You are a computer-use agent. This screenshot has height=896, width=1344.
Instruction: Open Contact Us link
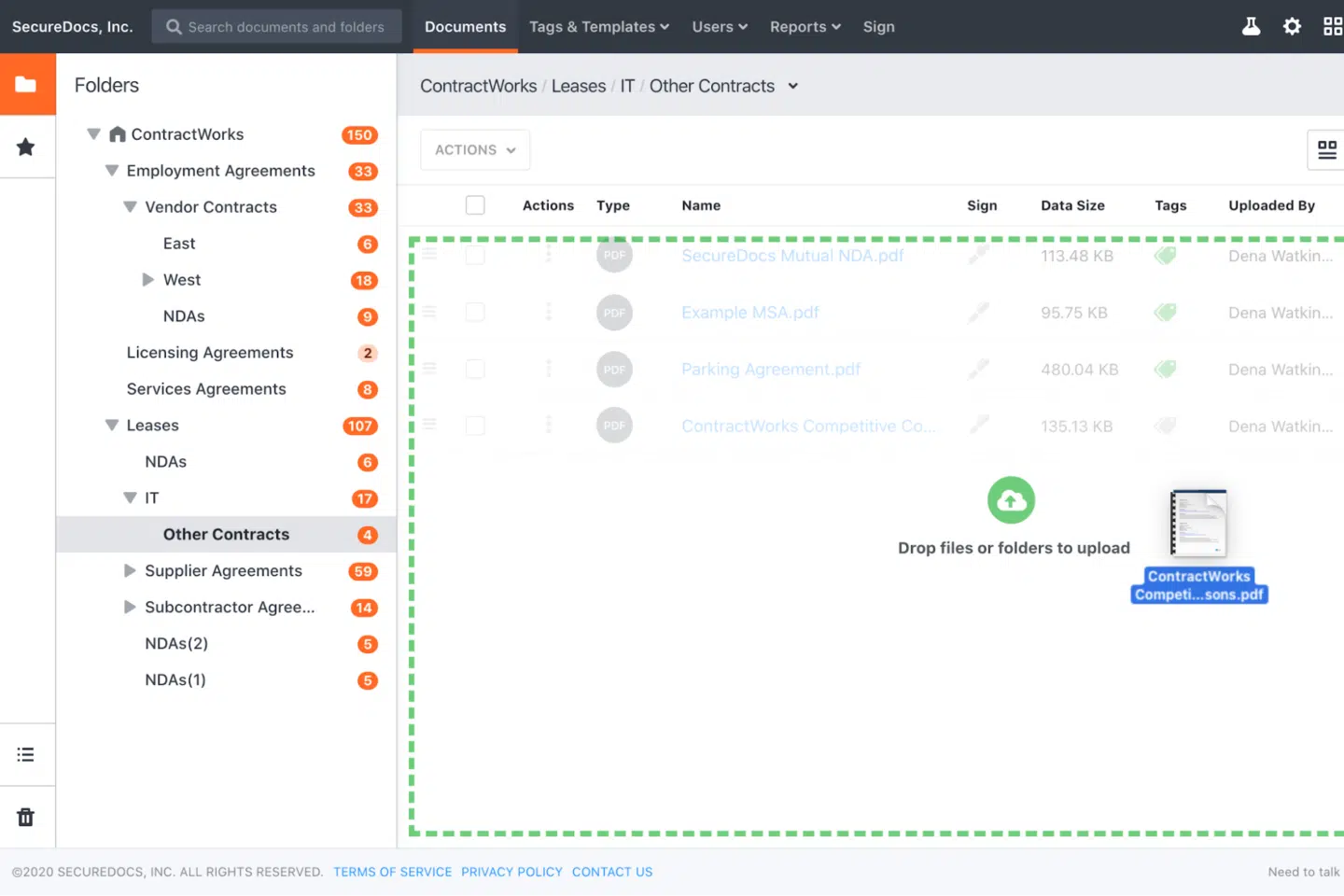pyautogui.click(x=612, y=872)
